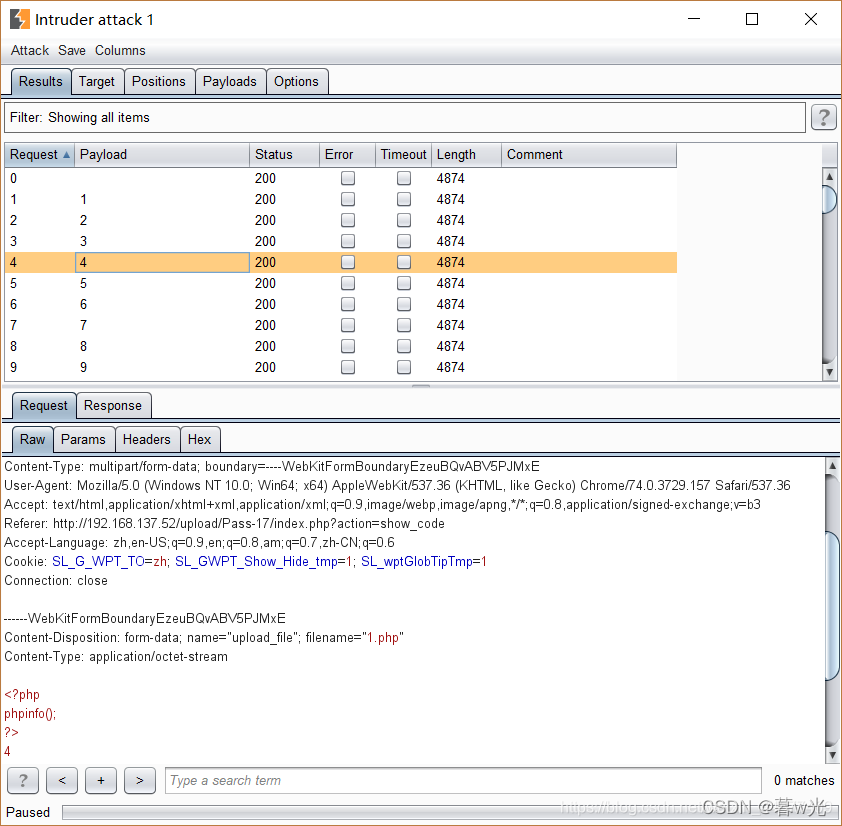Open the Attack menu
842x826 pixels.
[30, 50]
